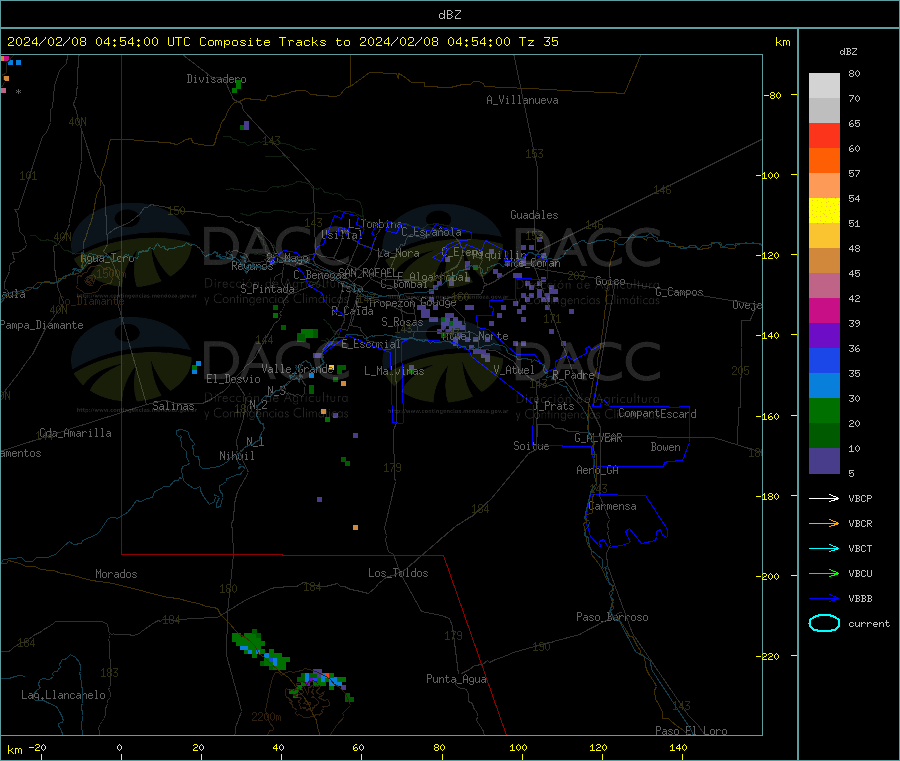Screen dimensions: 900x761
Task: Click the C_Española map label
Action: click(431, 232)
